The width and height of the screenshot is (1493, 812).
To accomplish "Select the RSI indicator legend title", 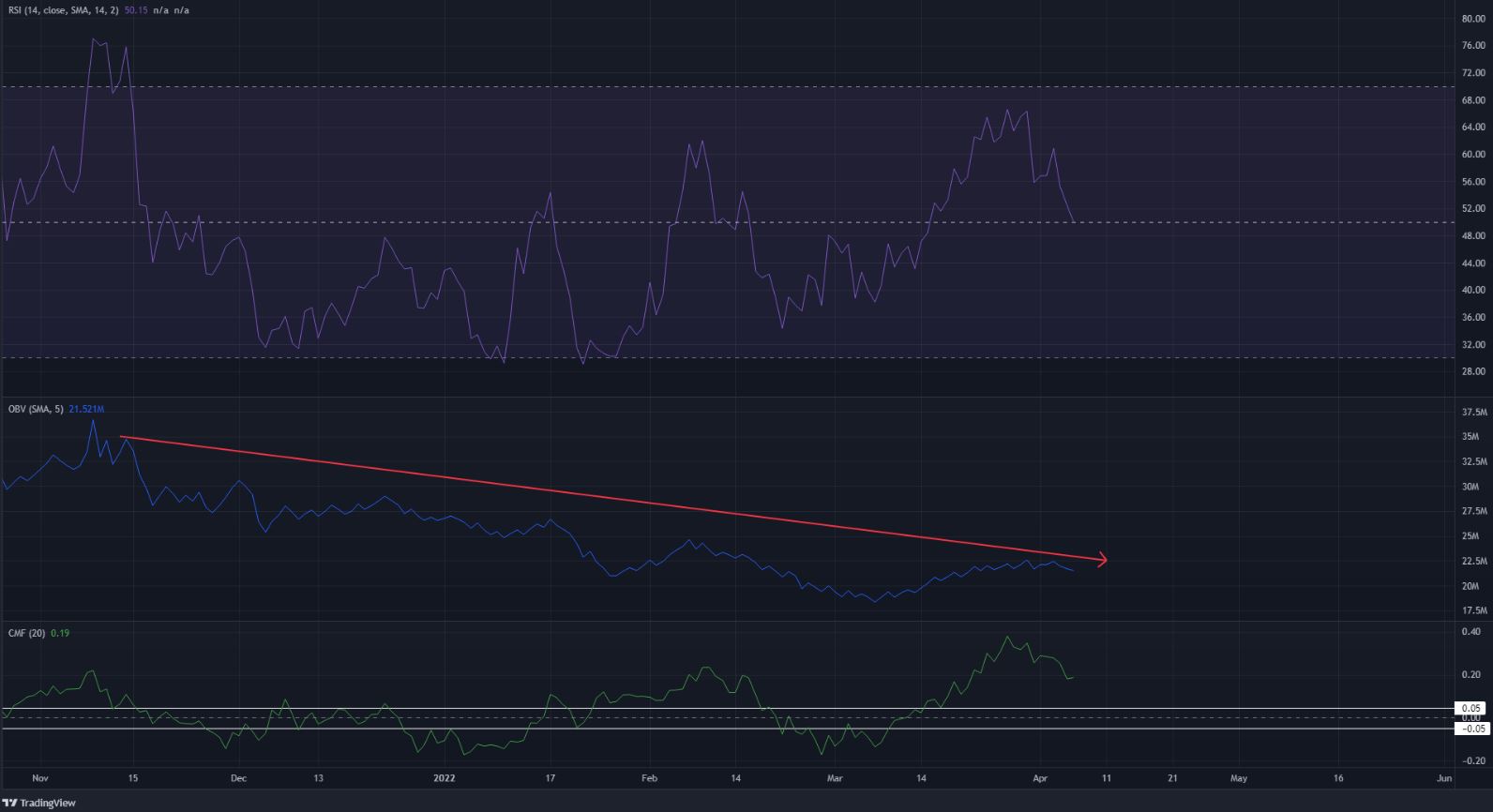I will click(62, 8).
